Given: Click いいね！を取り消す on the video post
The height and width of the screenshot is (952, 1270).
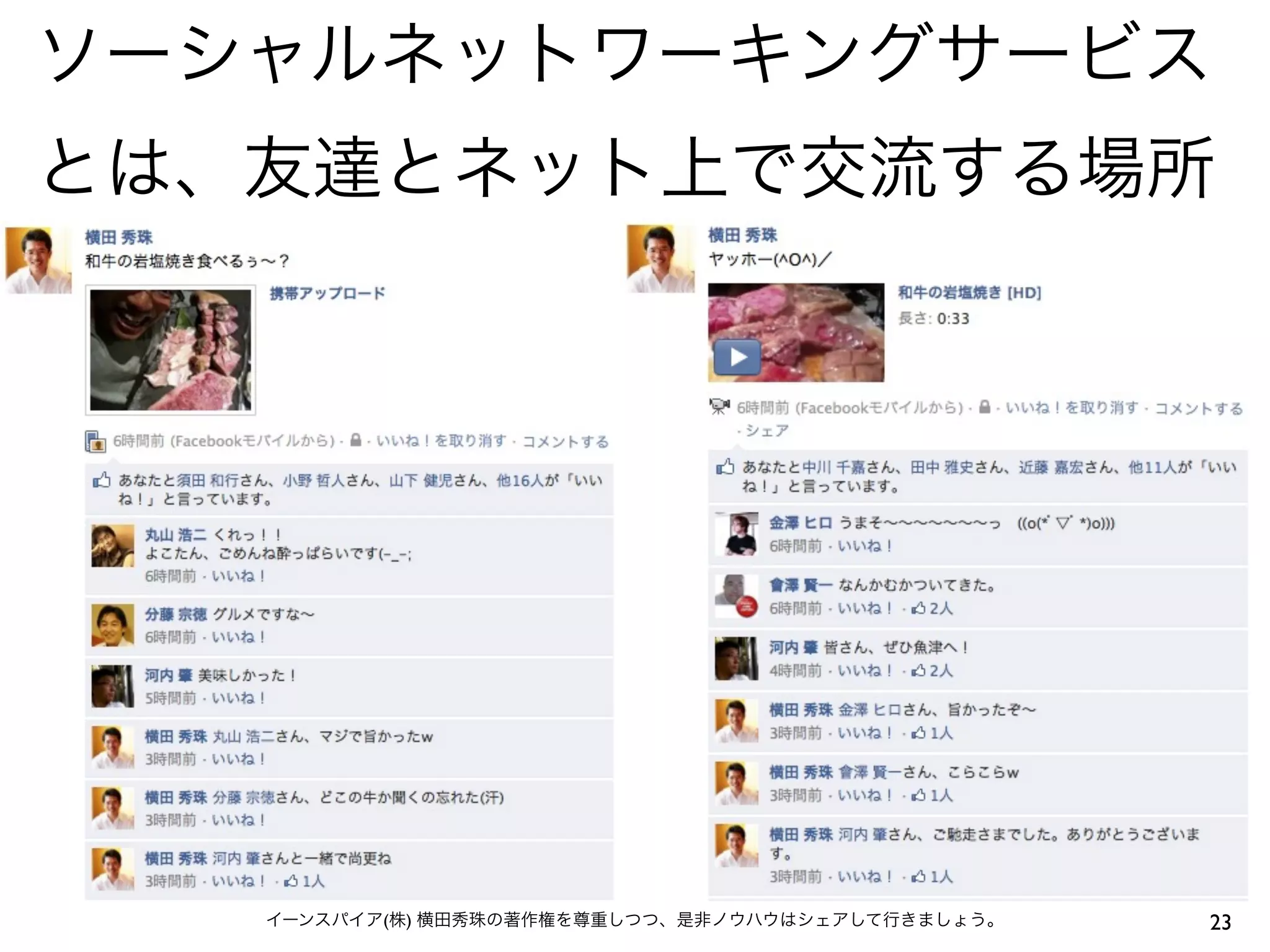Looking at the screenshot, I should (x=1072, y=408).
